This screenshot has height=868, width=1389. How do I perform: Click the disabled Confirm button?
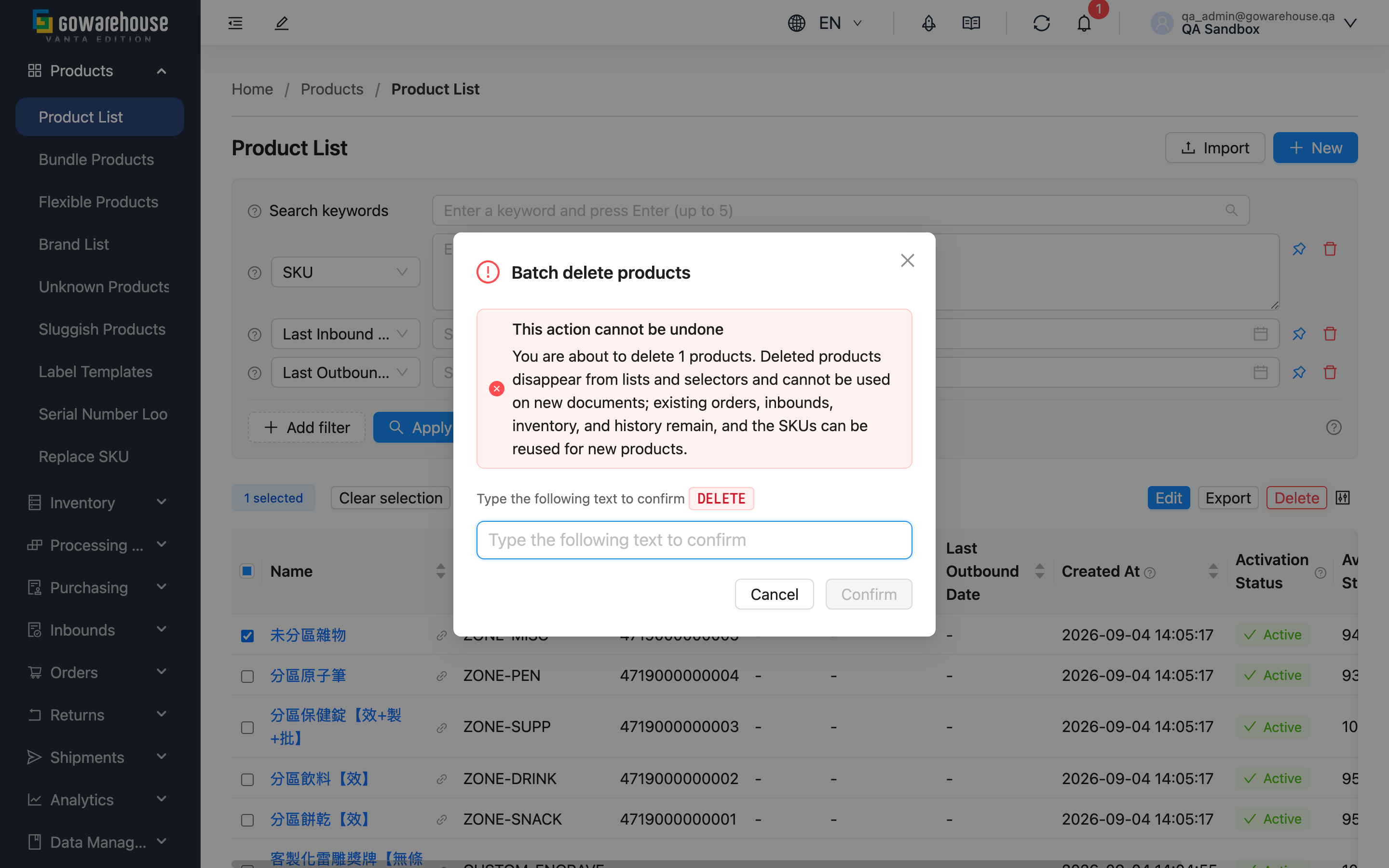coord(869,594)
